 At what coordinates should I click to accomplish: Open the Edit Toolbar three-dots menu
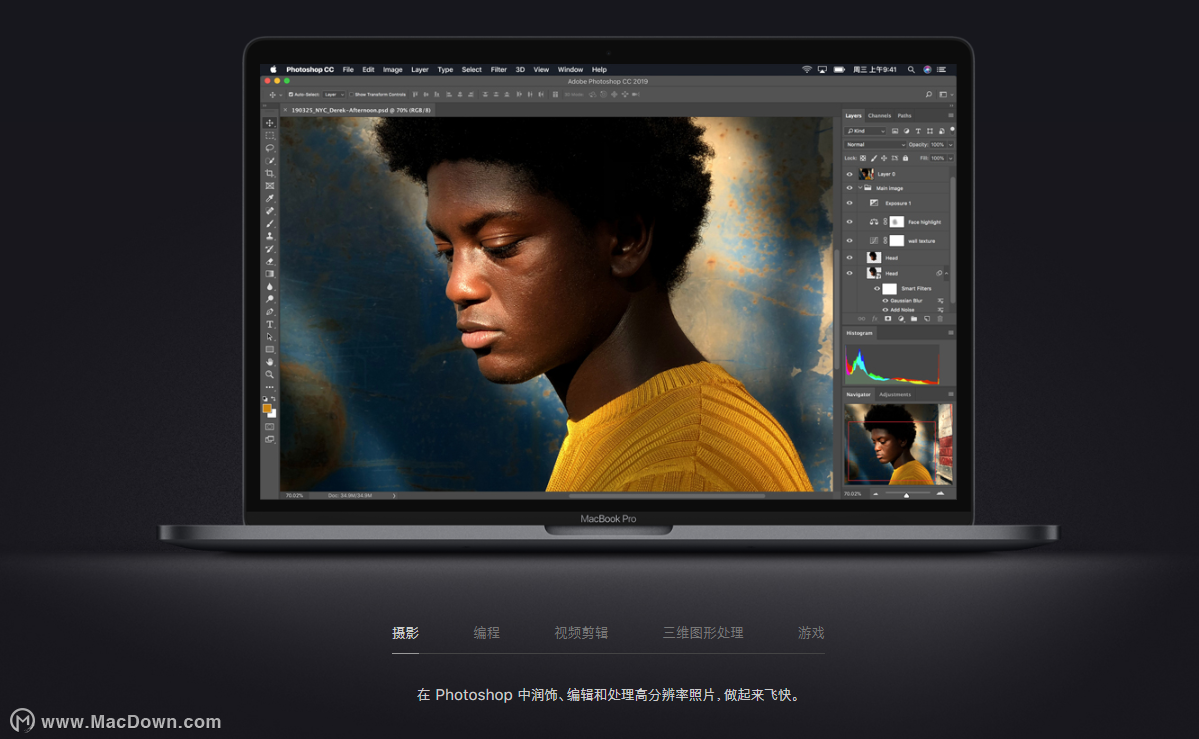269,387
